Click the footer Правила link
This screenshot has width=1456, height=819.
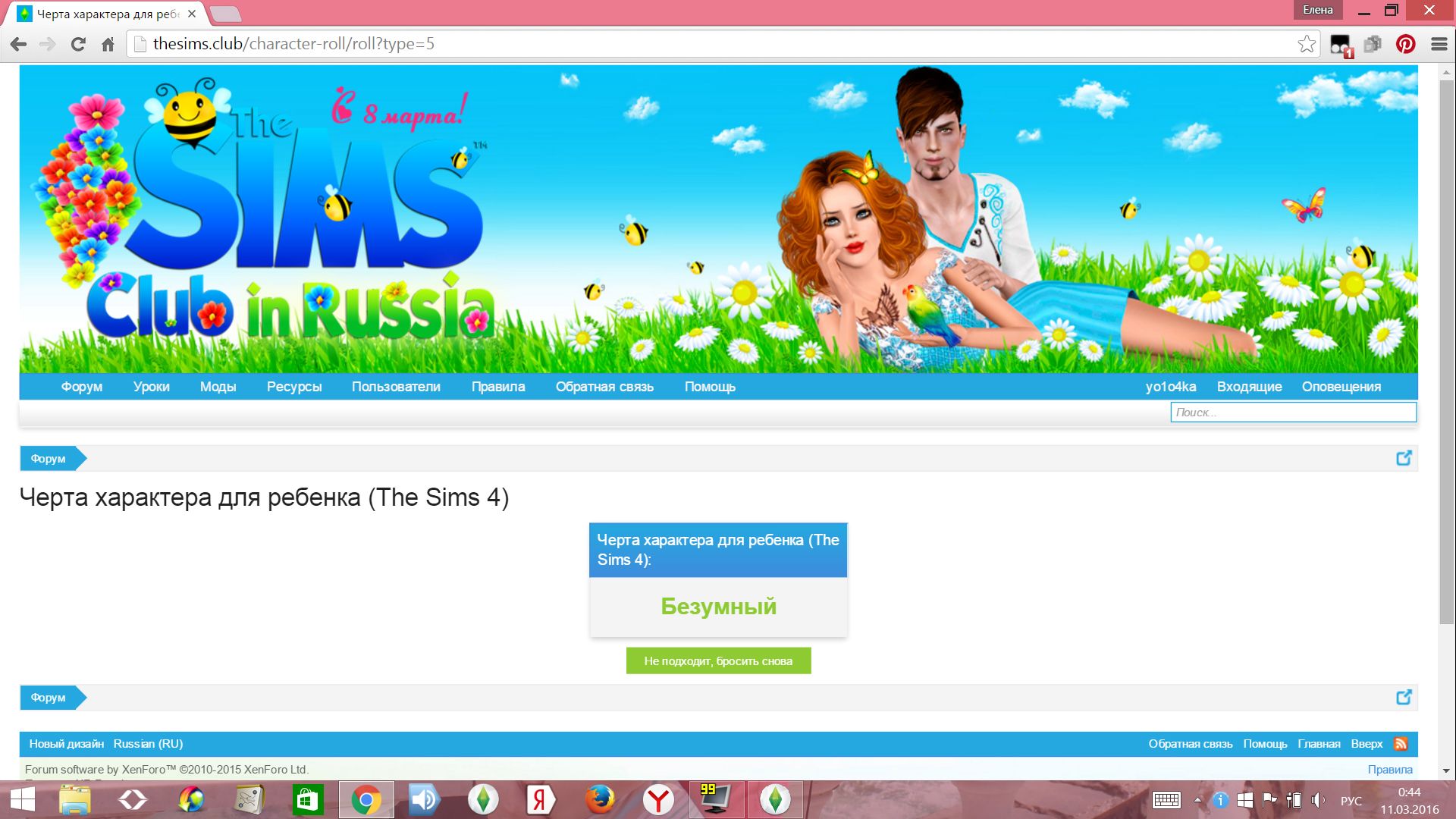point(1390,770)
